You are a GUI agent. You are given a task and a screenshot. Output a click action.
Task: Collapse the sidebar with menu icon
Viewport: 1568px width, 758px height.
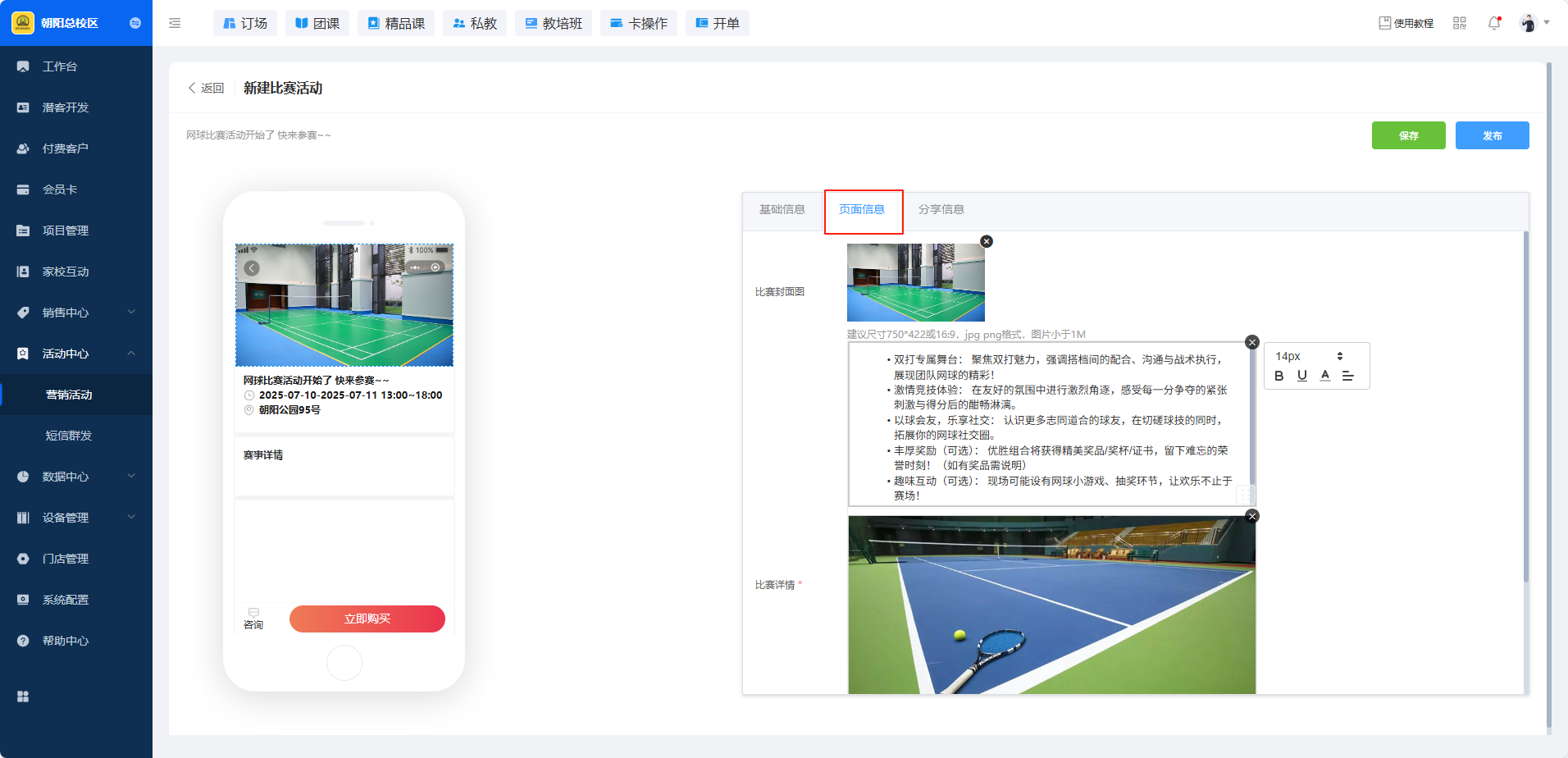[175, 23]
